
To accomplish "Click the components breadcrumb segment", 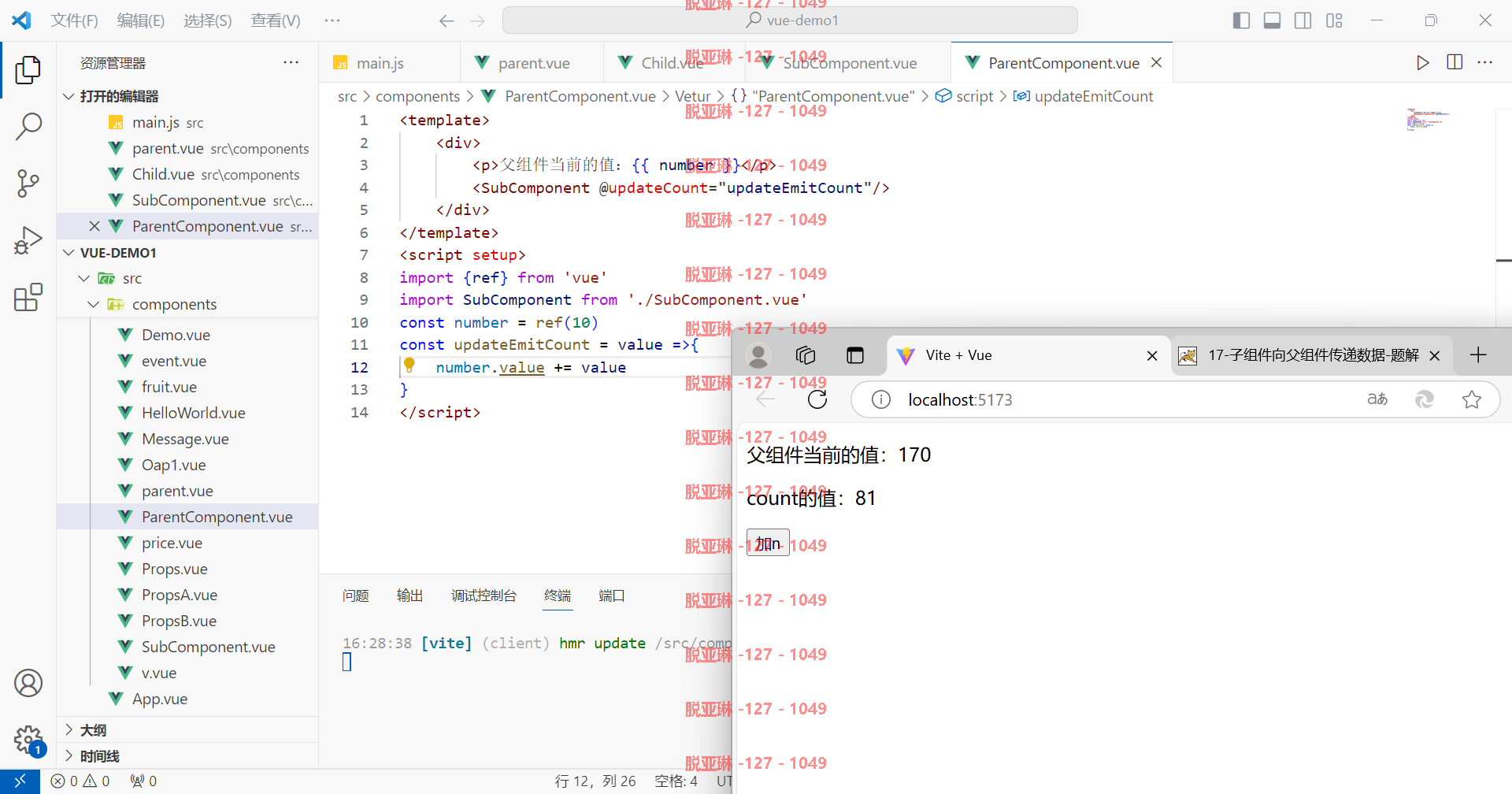I will 417,96.
